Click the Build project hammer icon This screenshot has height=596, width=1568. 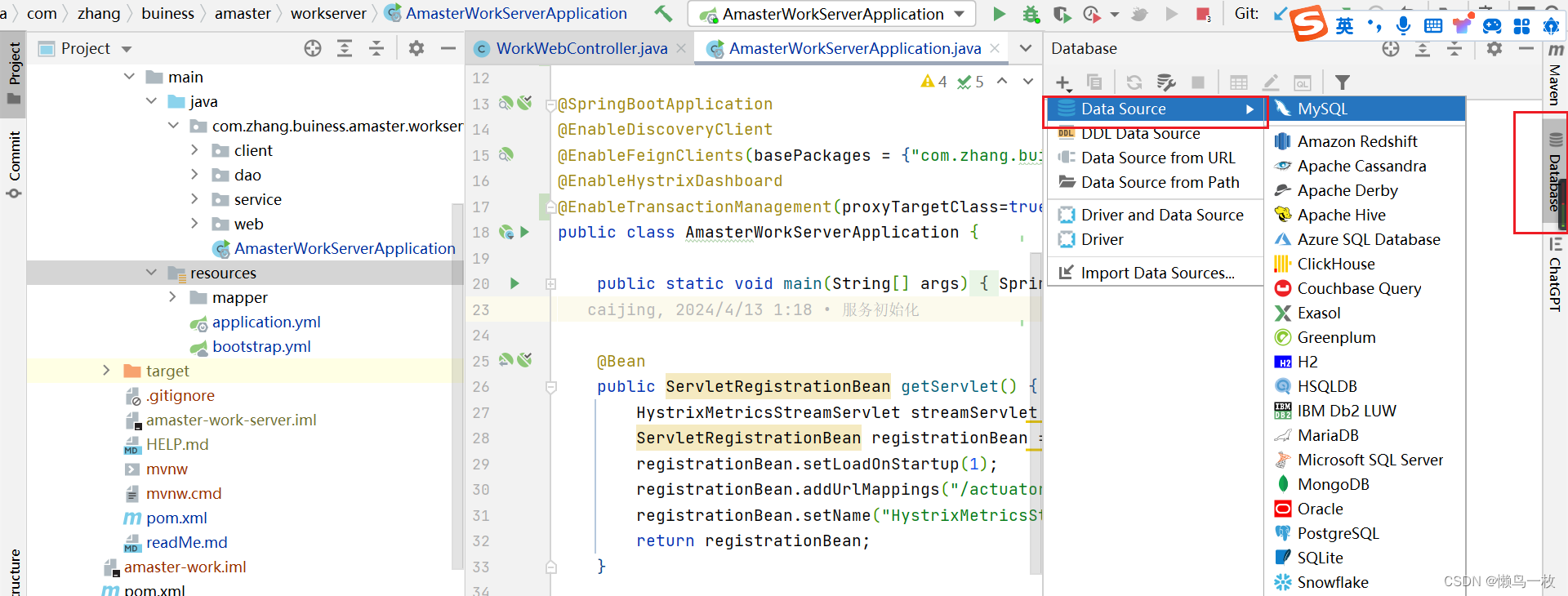coord(663,13)
